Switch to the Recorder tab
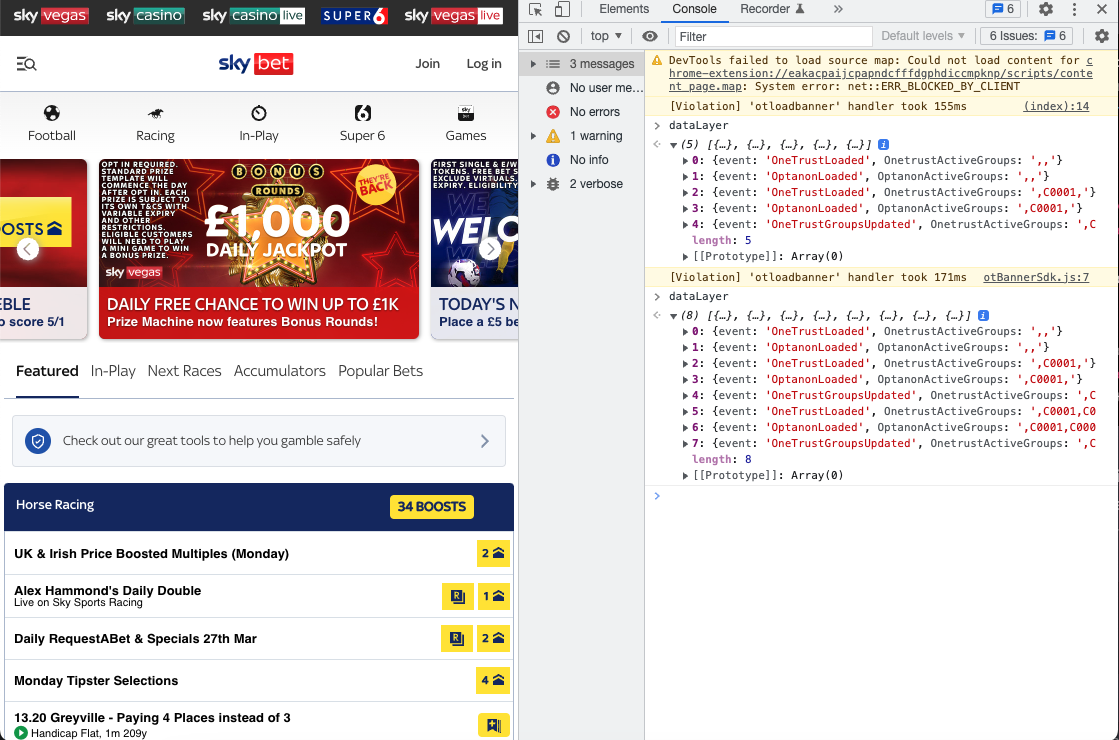 click(x=772, y=9)
